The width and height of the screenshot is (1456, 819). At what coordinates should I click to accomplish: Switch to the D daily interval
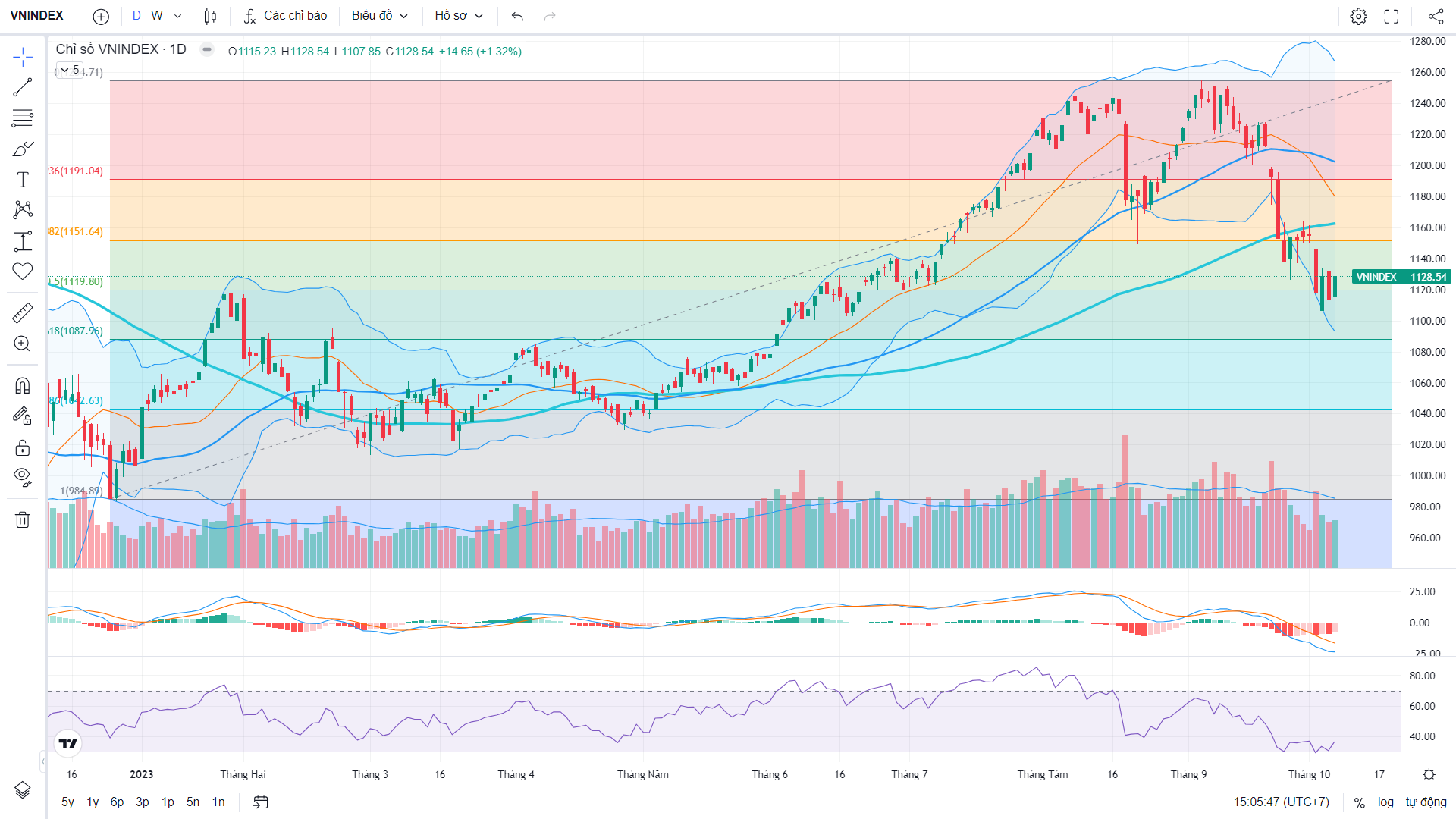click(136, 16)
